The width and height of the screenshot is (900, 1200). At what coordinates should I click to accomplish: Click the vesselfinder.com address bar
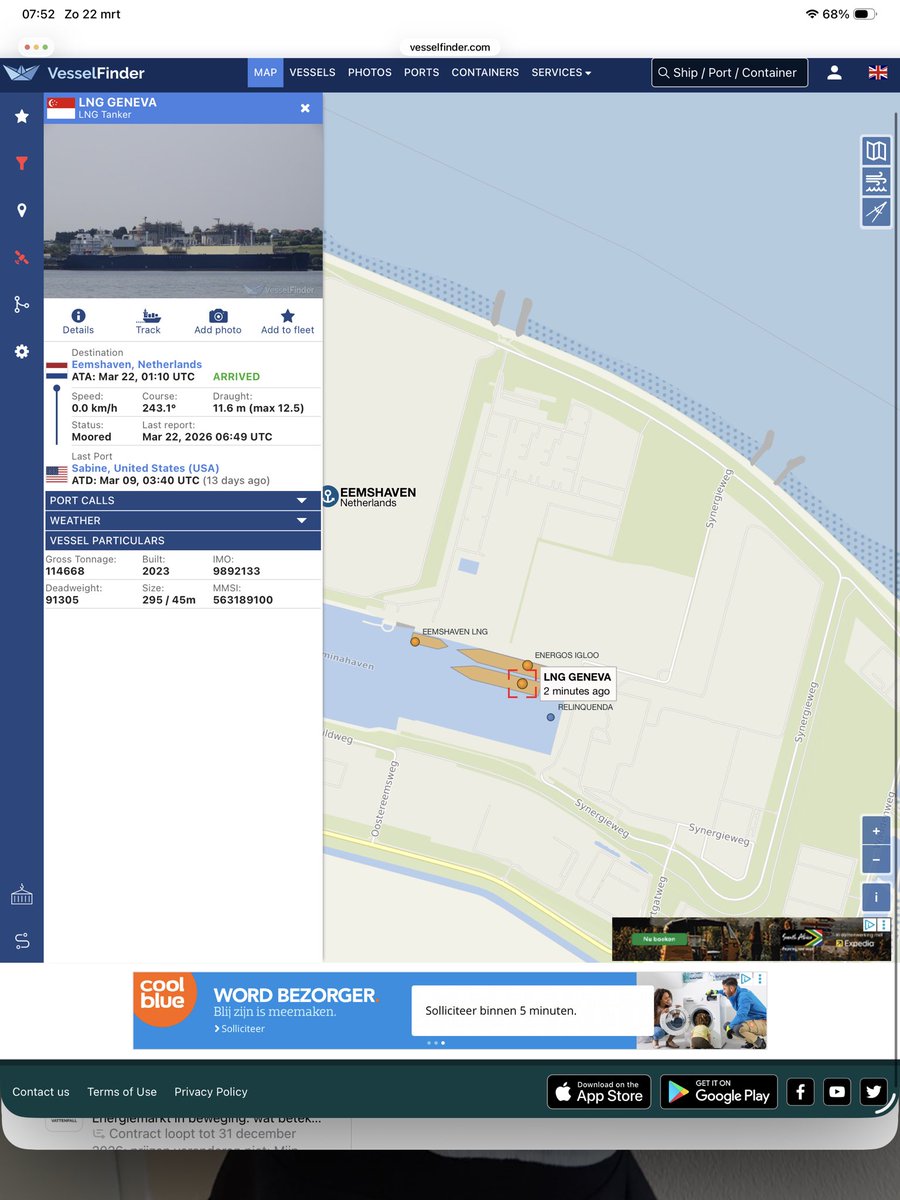(x=450, y=47)
